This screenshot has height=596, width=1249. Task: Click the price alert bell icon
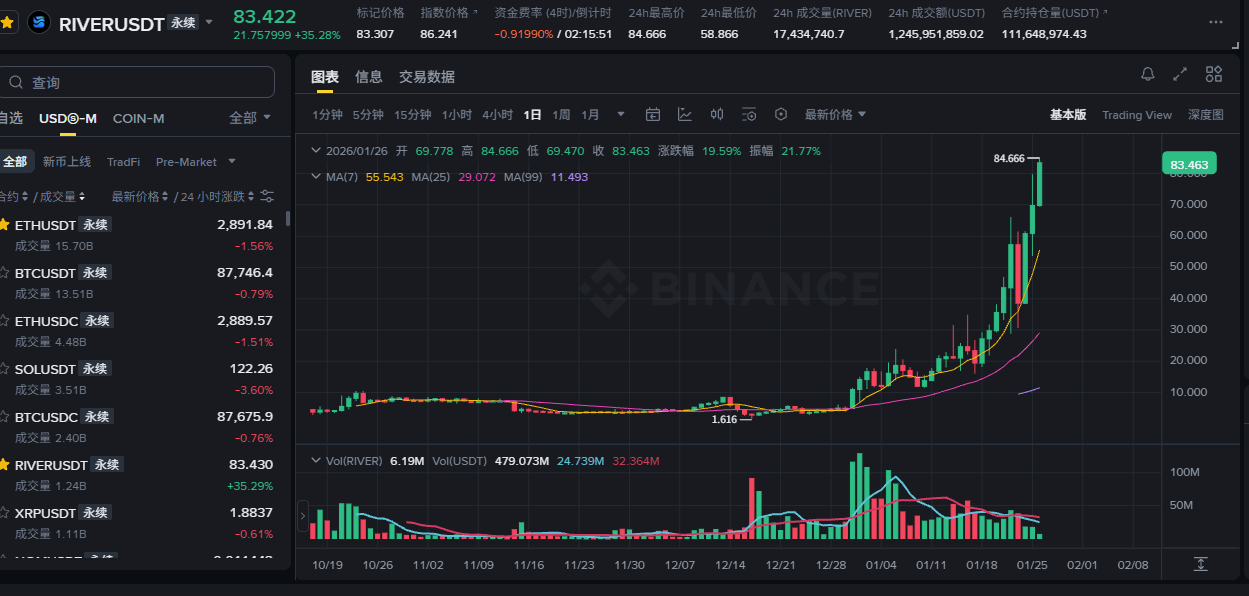pyautogui.click(x=1148, y=74)
